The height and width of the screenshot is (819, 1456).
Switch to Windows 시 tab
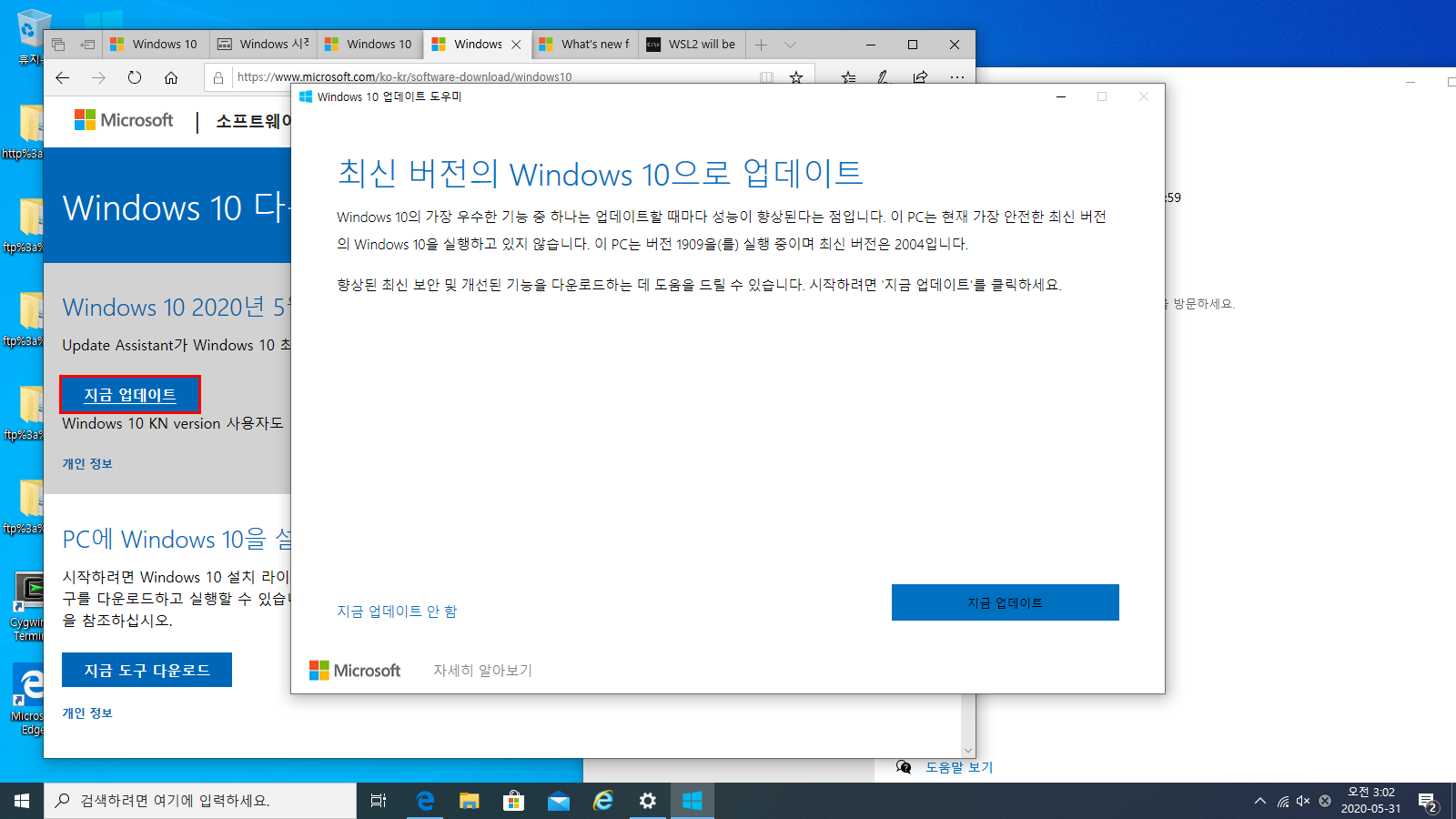(263, 44)
